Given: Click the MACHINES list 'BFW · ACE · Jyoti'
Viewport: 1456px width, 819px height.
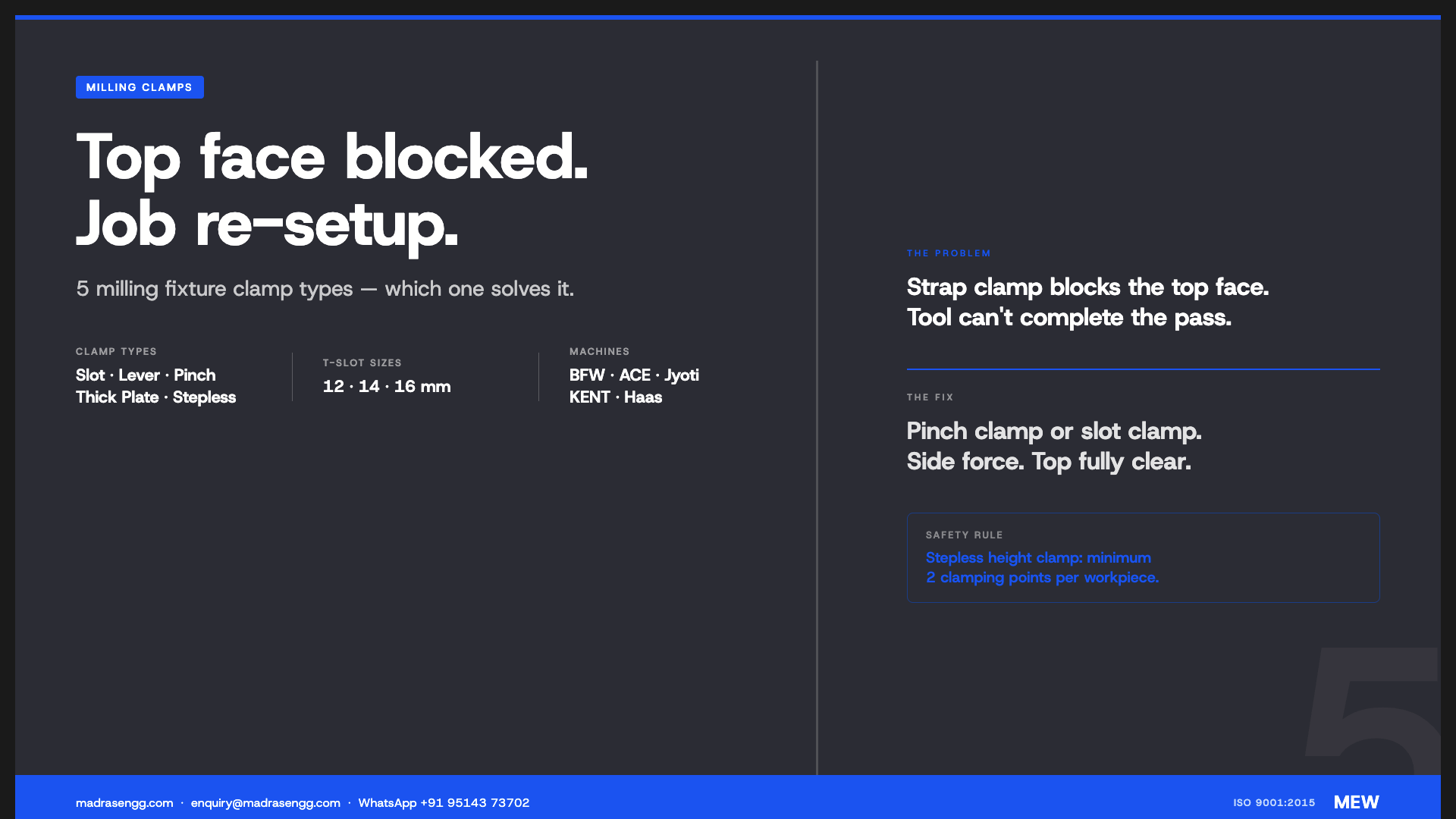Looking at the screenshot, I should coord(634,375).
